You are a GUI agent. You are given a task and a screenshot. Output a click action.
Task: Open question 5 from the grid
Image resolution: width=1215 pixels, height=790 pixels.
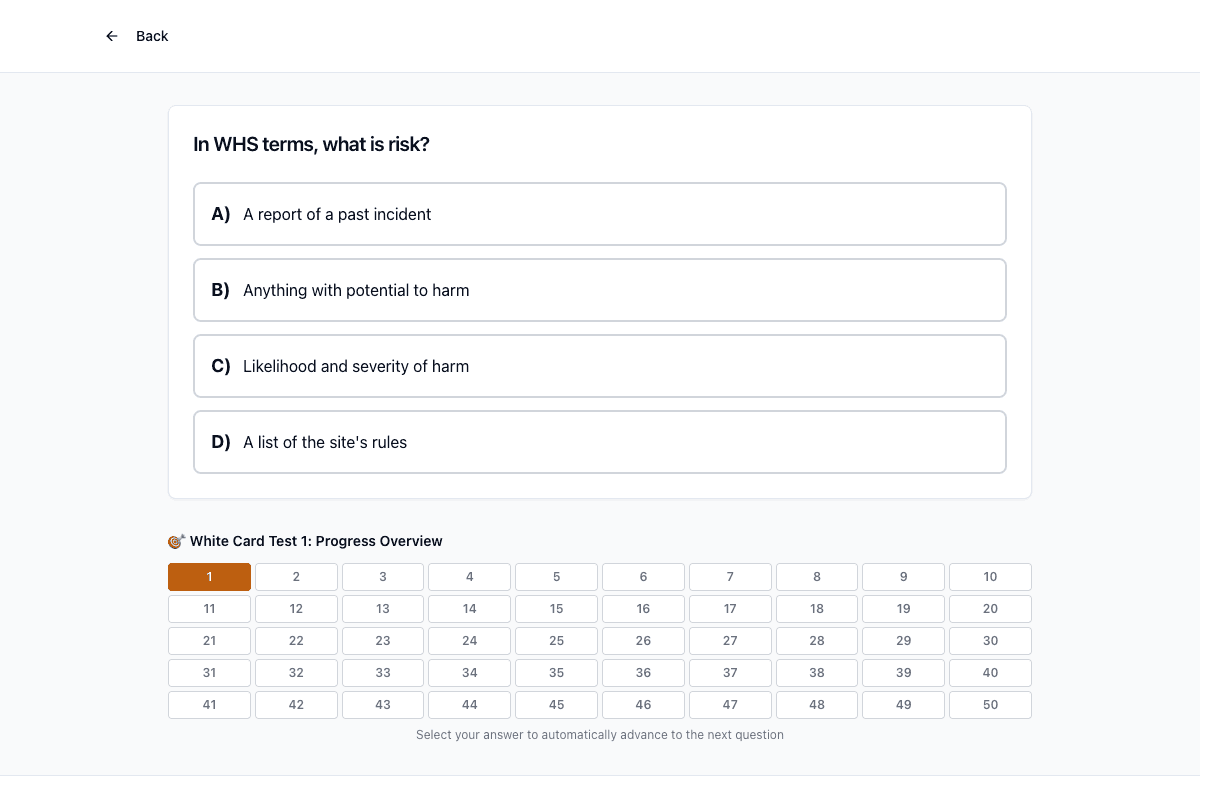coord(556,577)
